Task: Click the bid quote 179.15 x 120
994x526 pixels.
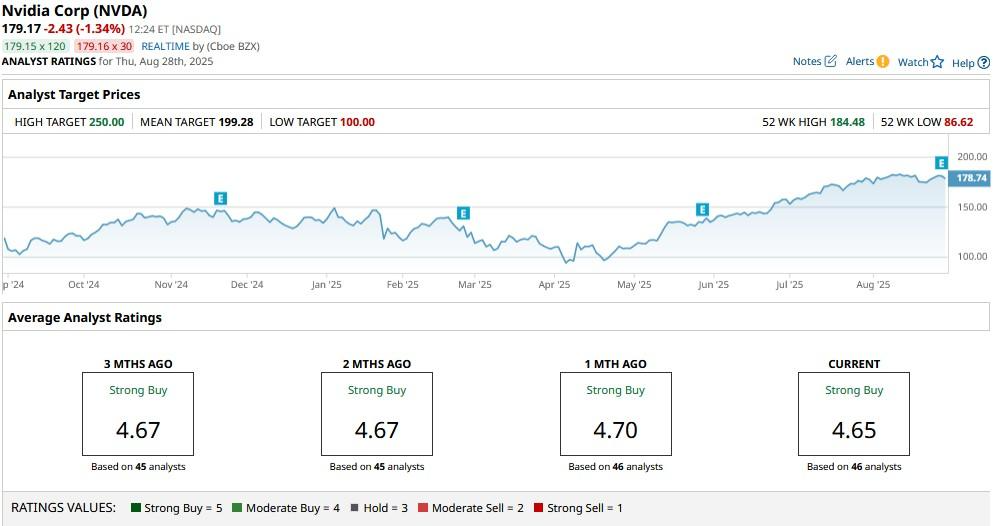Action: click(35, 46)
